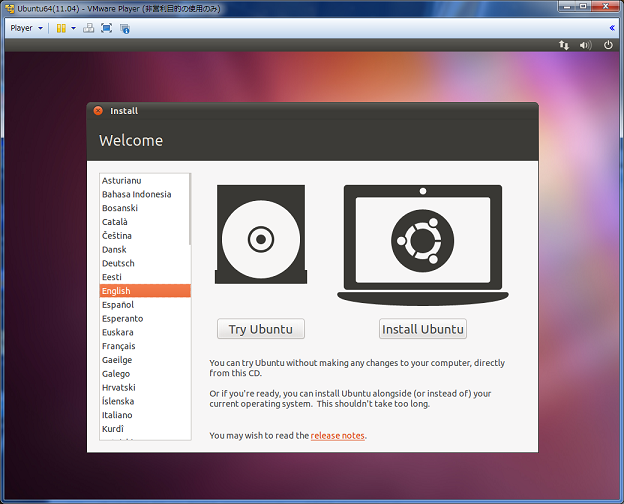
Task: Select Deutsch language
Action: 145,263
